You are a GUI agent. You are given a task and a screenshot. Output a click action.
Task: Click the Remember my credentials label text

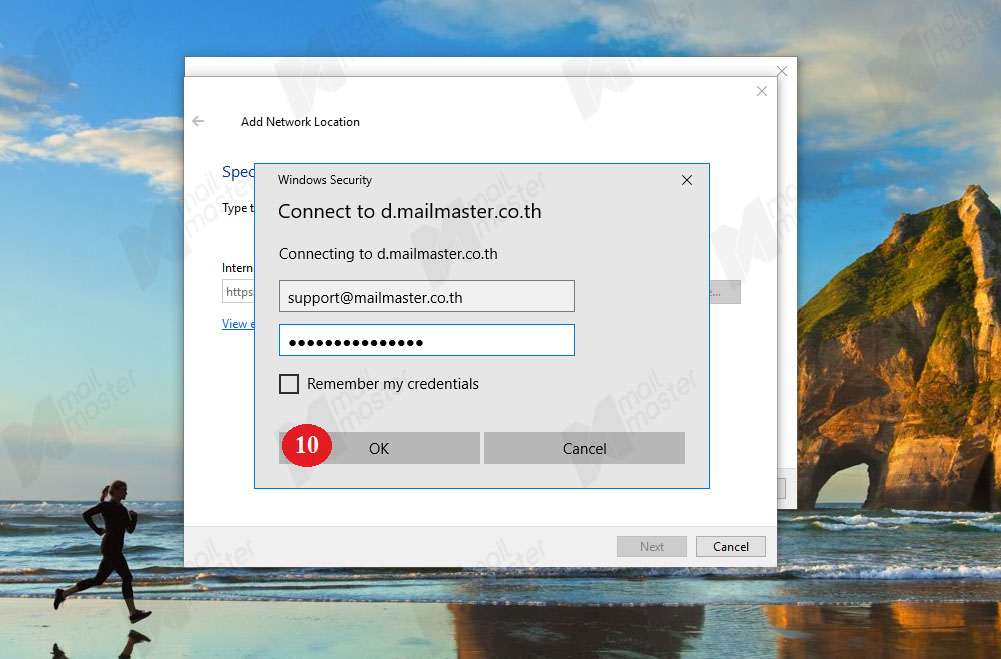pos(393,384)
